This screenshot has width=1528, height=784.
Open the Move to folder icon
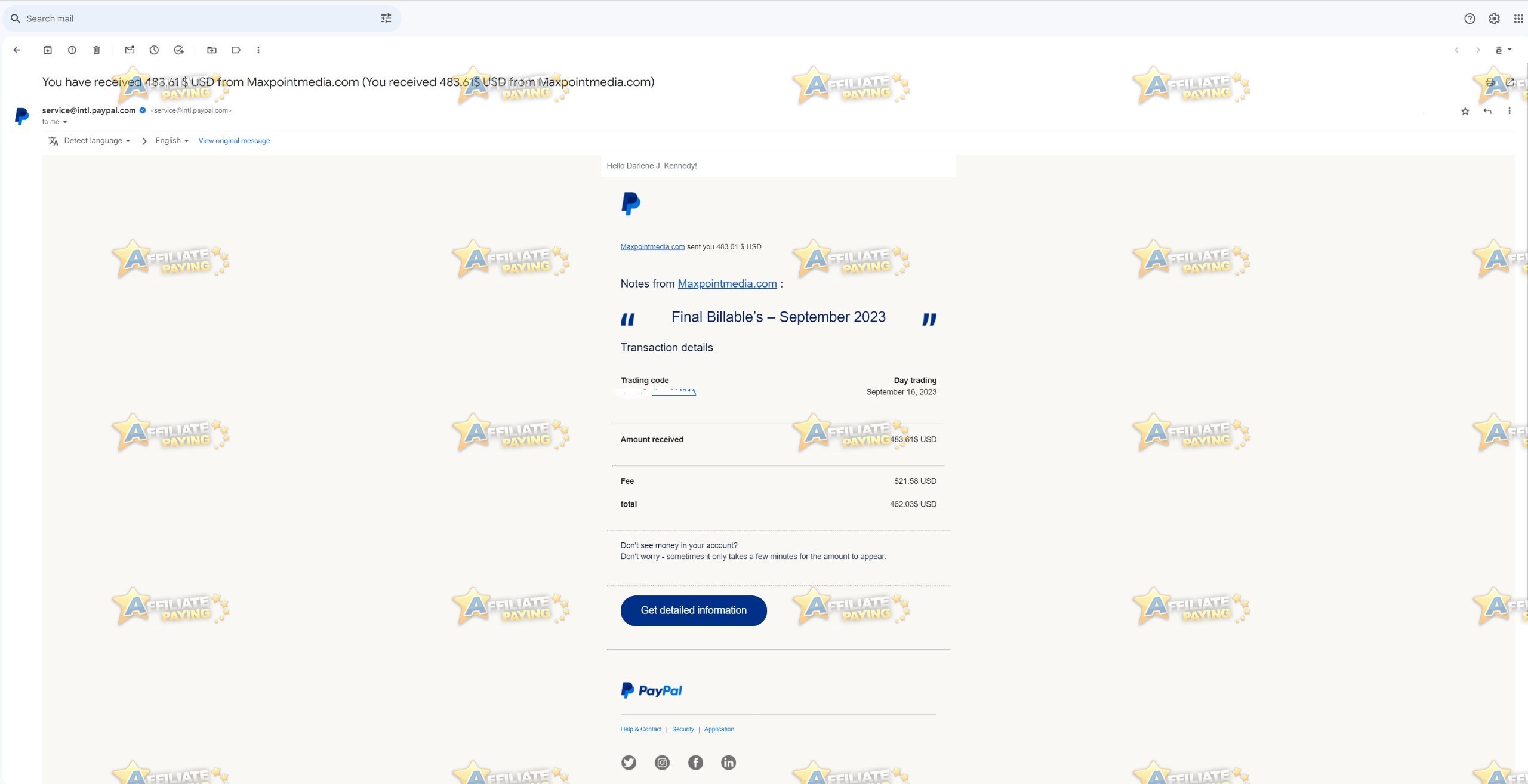coord(212,50)
